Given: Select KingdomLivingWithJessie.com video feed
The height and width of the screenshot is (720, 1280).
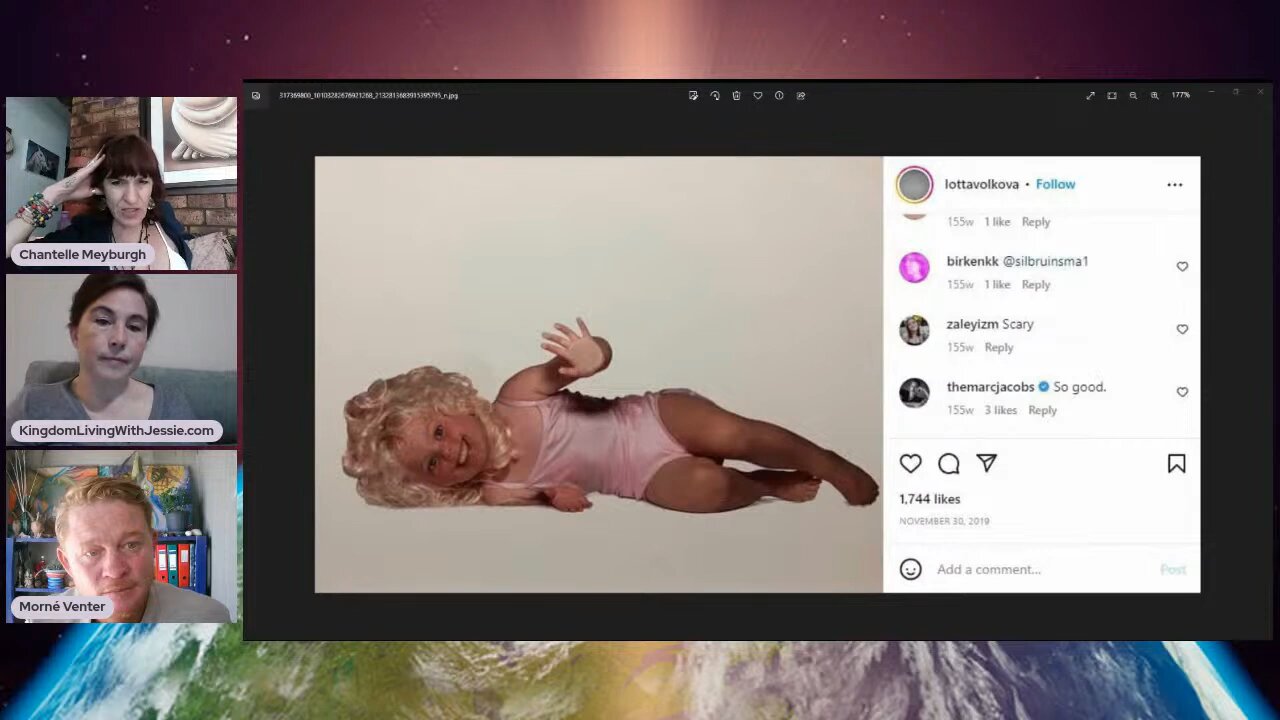Looking at the screenshot, I should point(122,360).
